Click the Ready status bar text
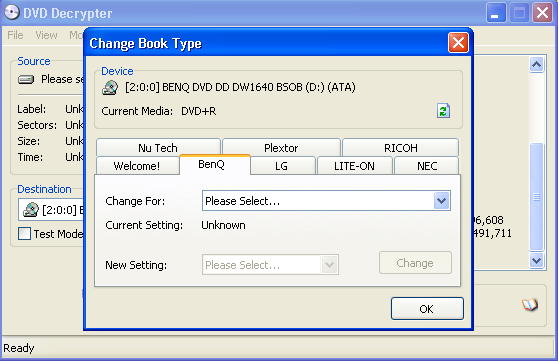Viewport: 558px width, 361px height. coord(19,348)
